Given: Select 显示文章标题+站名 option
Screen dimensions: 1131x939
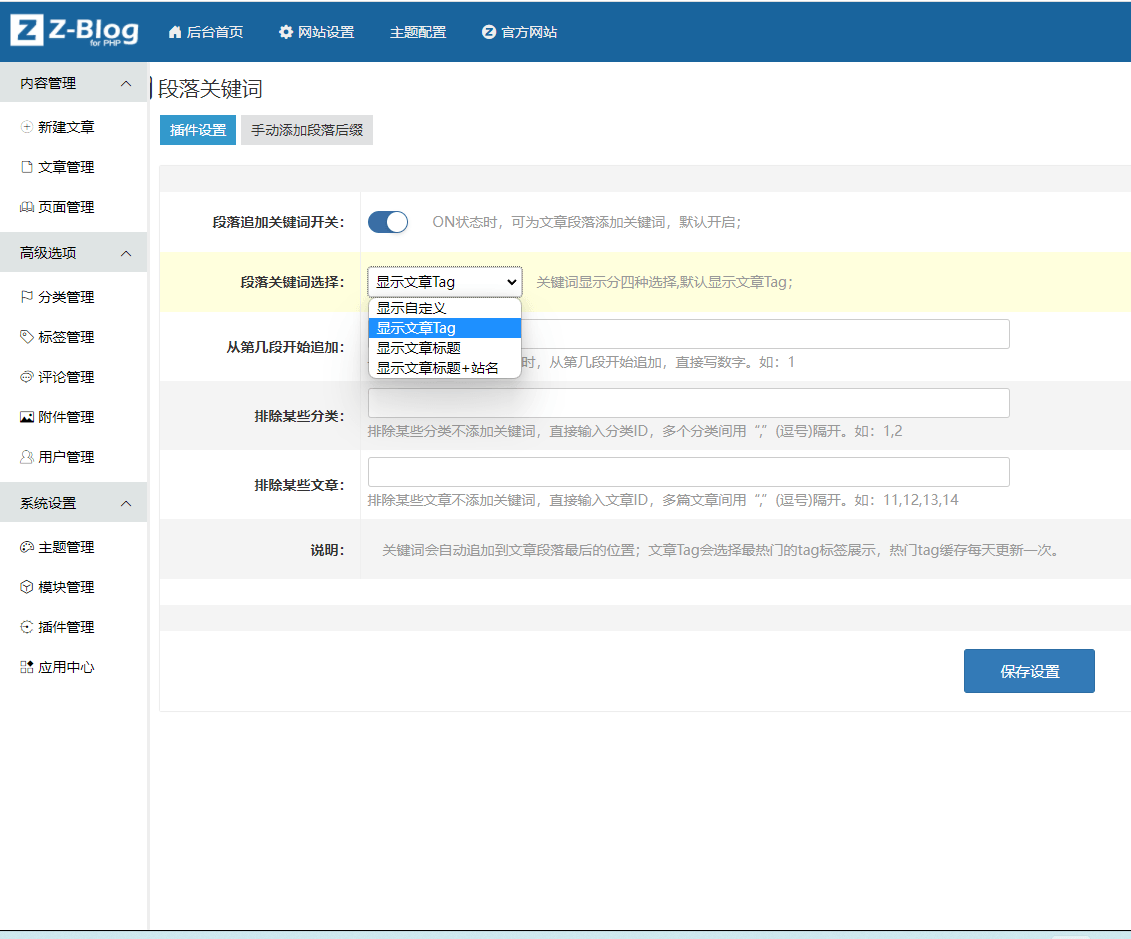Looking at the screenshot, I should tap(437, 368).
